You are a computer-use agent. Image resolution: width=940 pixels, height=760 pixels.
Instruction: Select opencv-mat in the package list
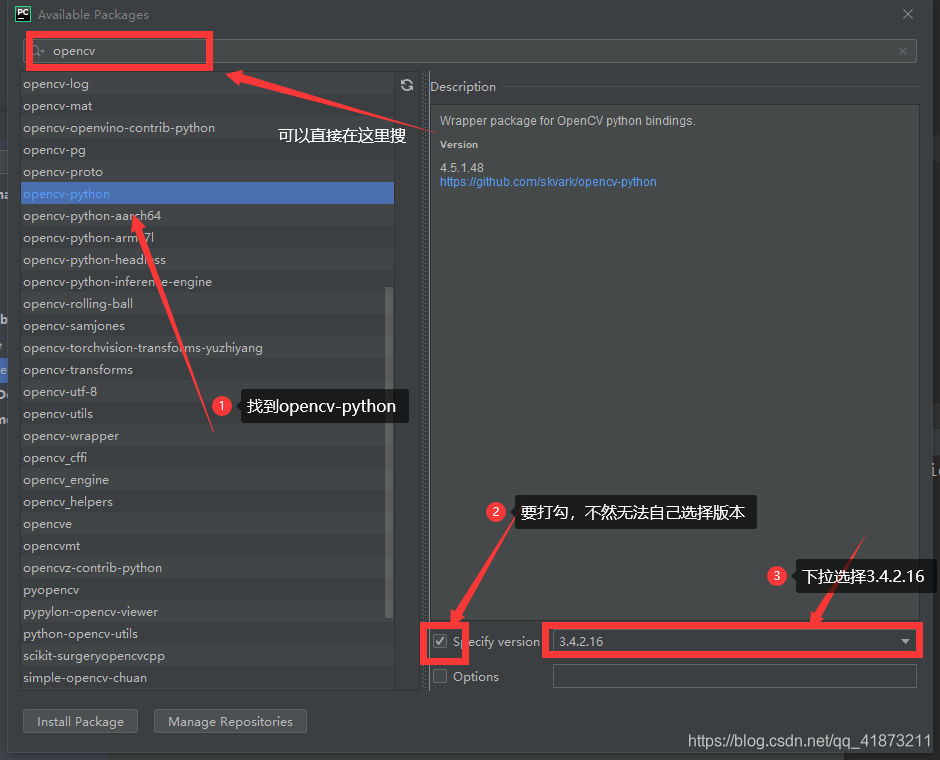pyautogui.click(x=207, y=106)
